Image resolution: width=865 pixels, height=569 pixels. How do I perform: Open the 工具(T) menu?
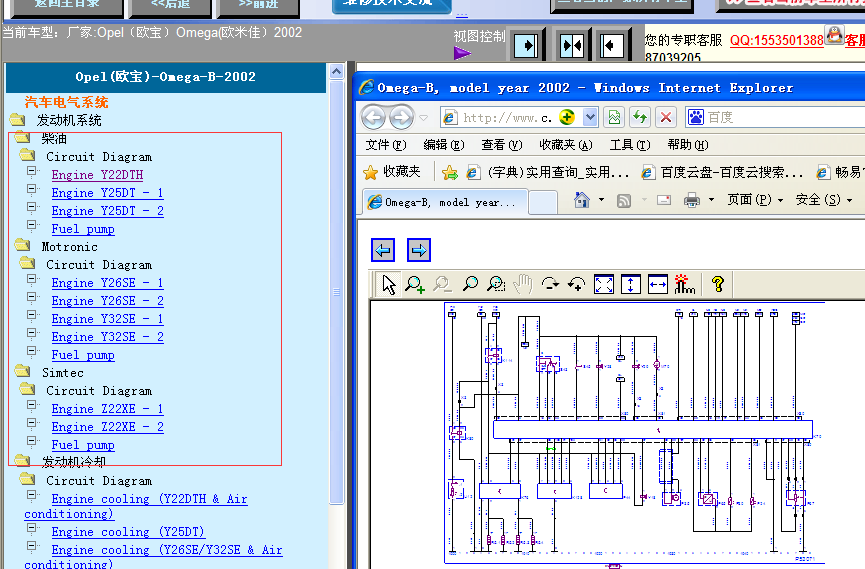point(629,145)
